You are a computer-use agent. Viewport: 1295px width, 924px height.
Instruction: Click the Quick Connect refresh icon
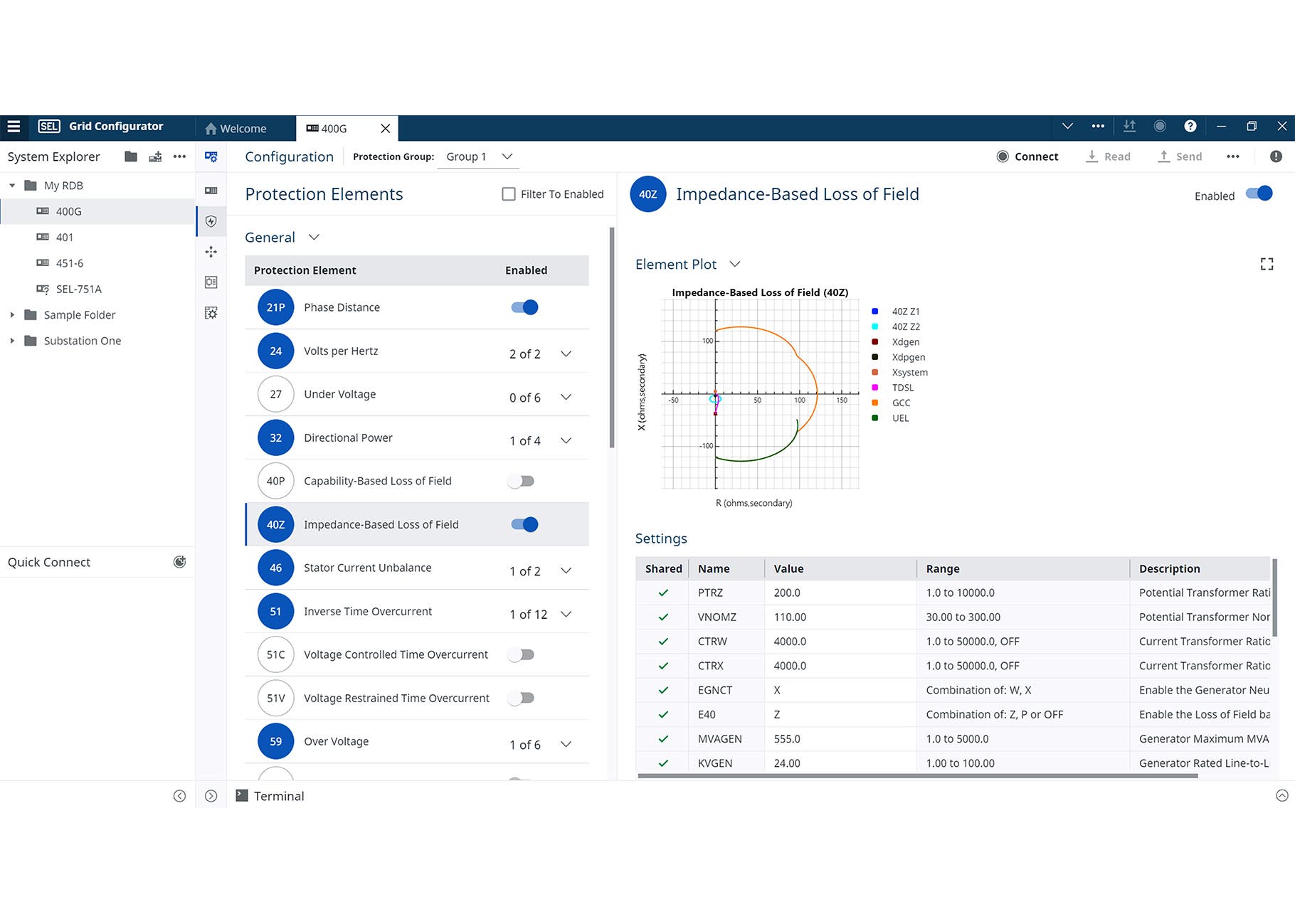(x=179, y=562)
